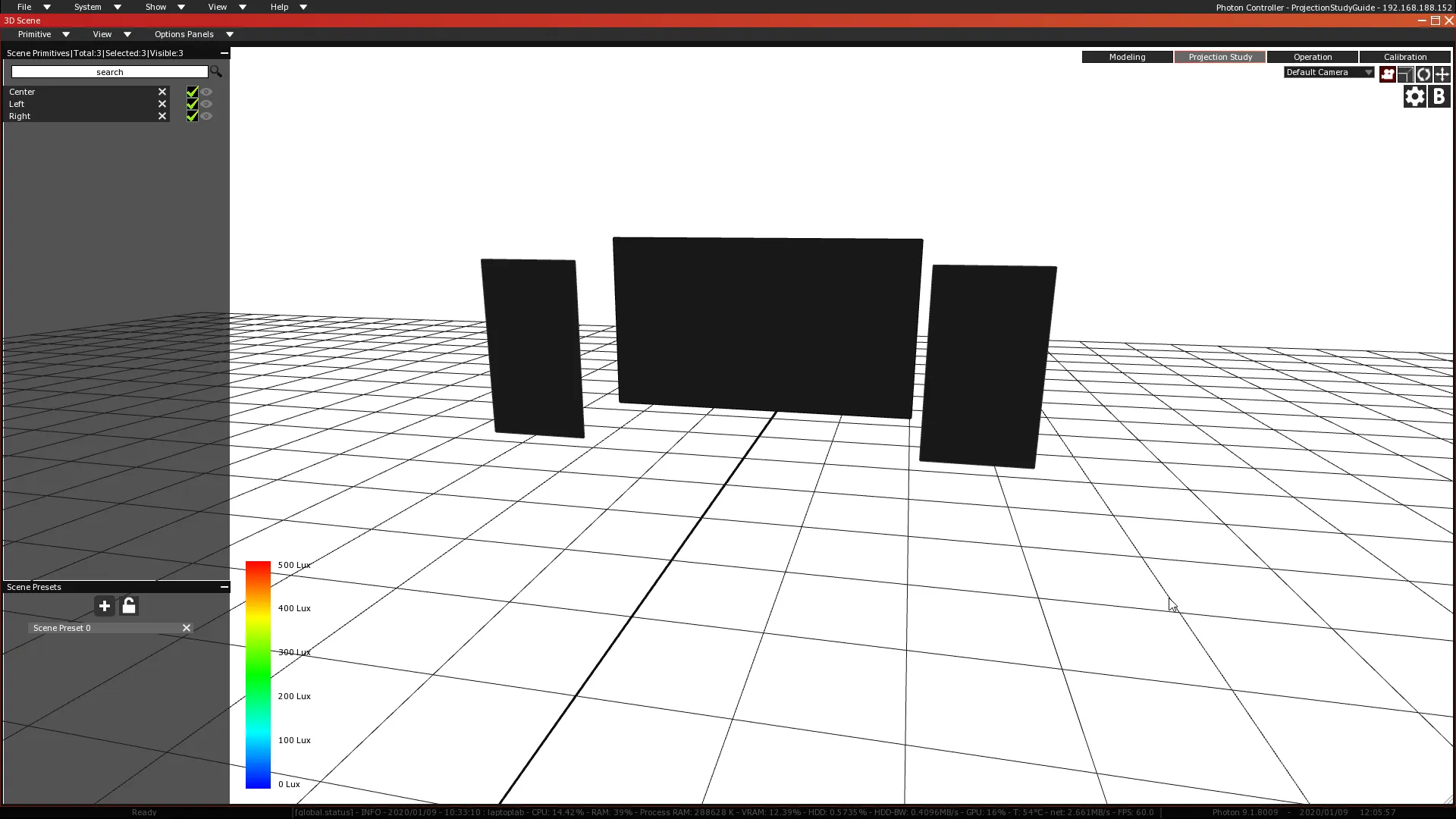This screenshot has height=819, width=1456.
Task: Switch to the Operation mode
Action: [1313, 57]
